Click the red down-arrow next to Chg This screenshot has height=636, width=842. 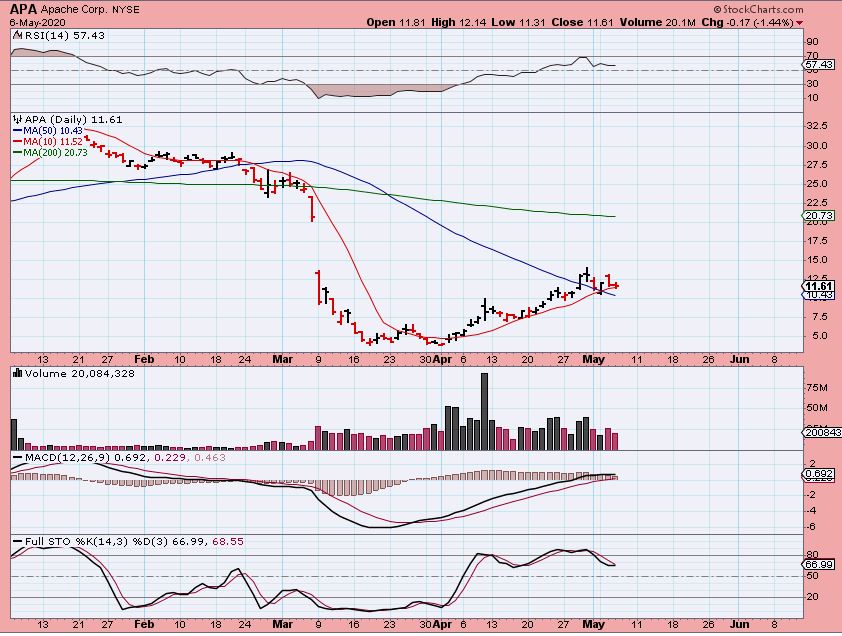click(800, 23)
